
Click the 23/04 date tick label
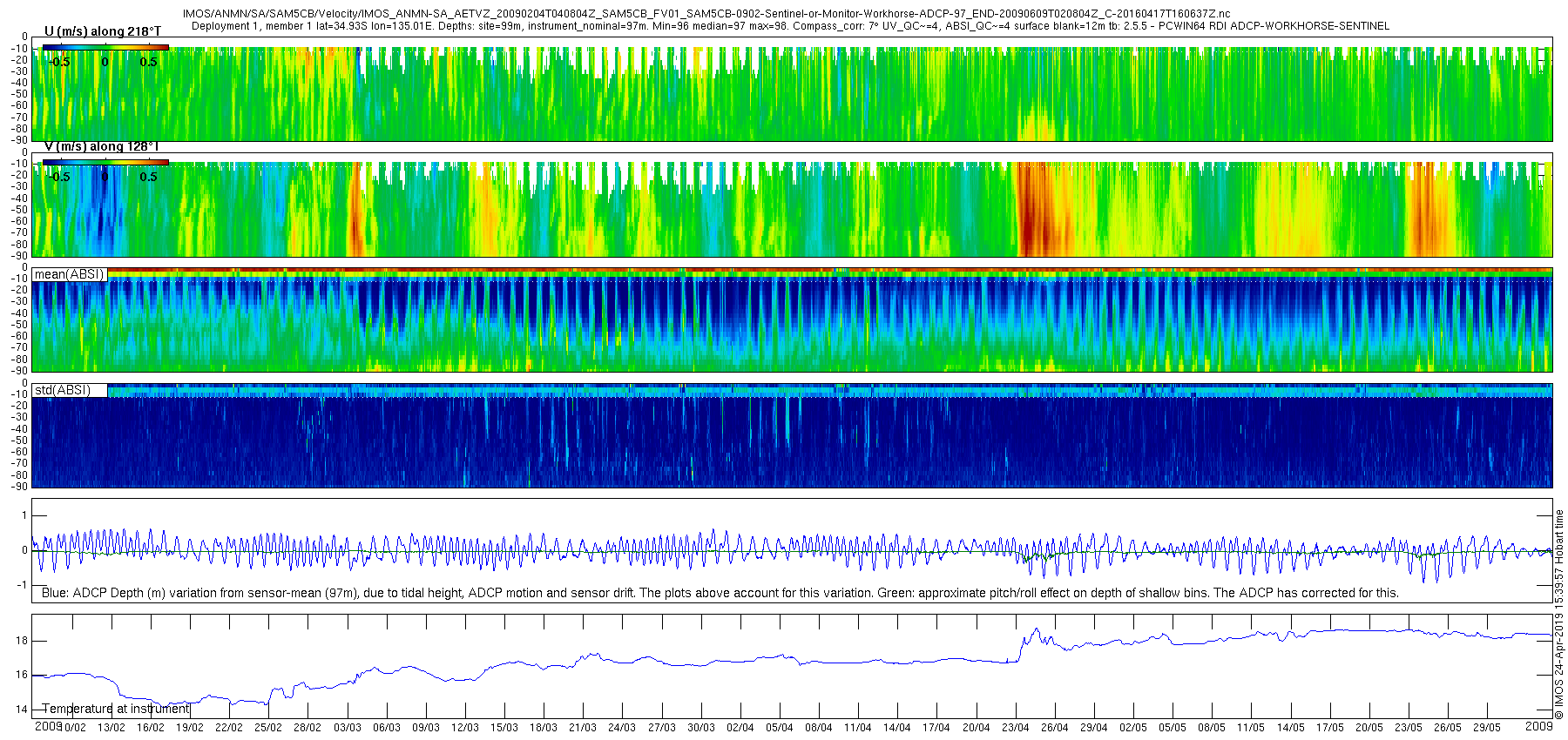[x=1015, y=728]
